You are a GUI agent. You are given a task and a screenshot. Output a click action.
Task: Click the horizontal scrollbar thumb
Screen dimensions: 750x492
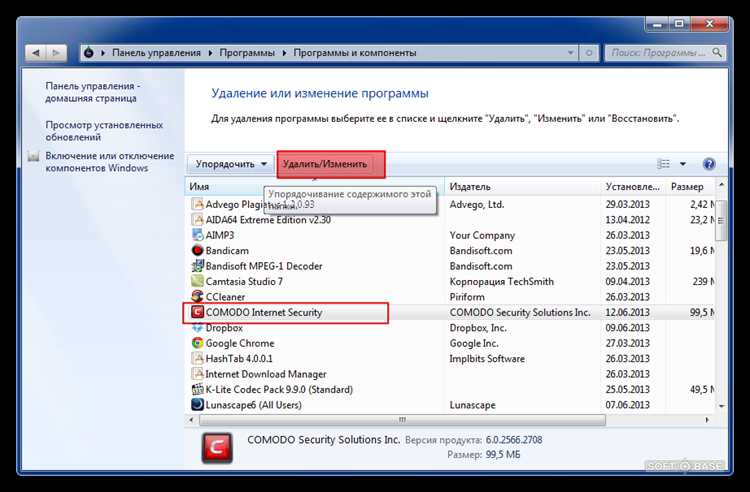tap(402, 420)
